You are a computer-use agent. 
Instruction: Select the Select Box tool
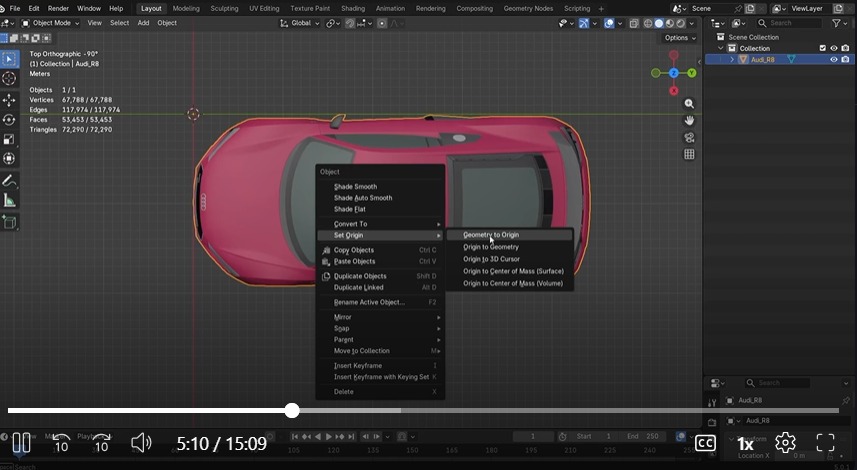9,59
